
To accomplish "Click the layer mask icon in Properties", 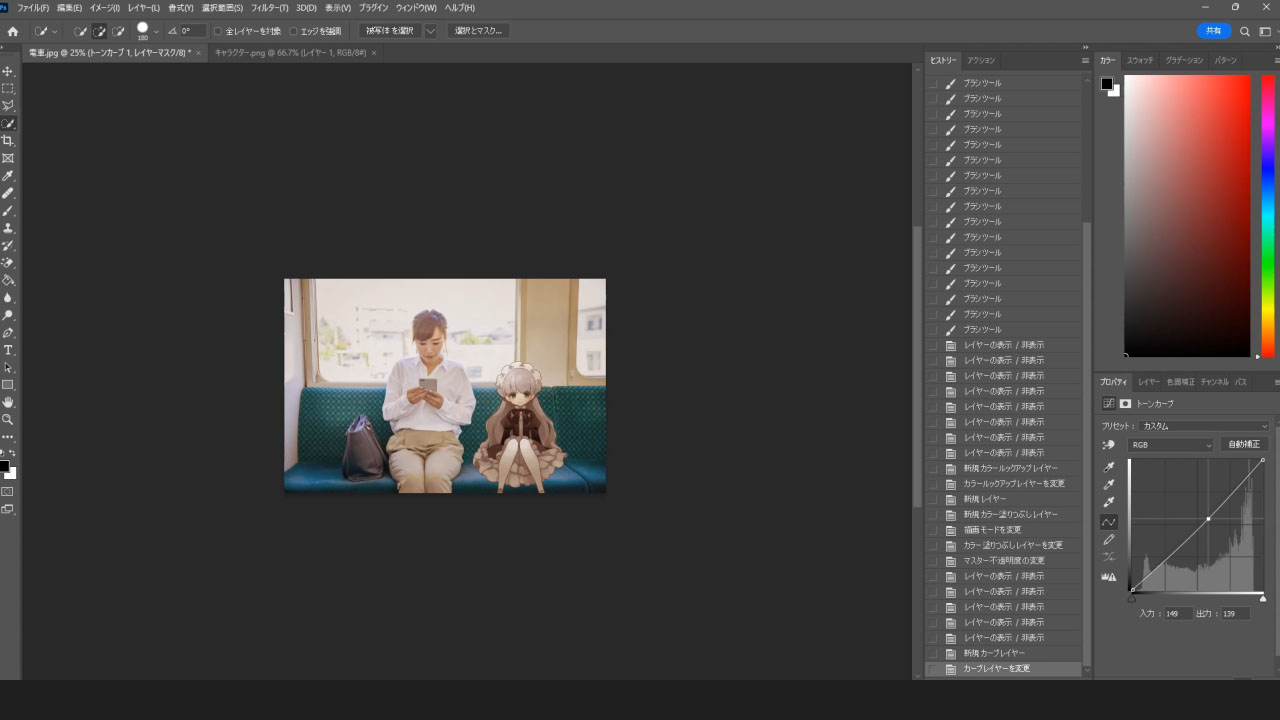I will click(x=1125, y=404).
